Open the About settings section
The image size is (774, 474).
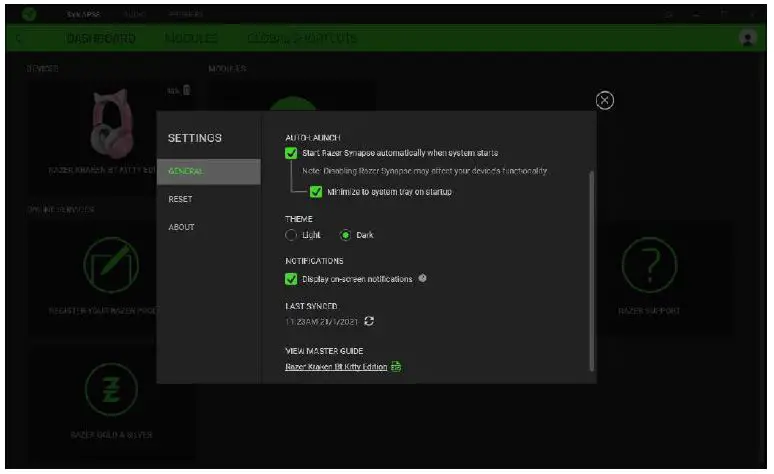[x=181, y=227]
